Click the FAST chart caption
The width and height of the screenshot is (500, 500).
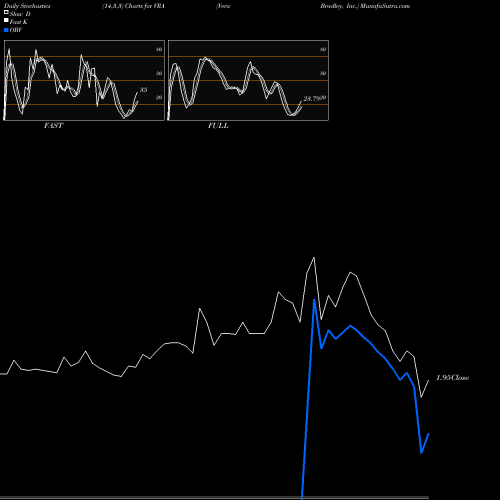point(53,126)
